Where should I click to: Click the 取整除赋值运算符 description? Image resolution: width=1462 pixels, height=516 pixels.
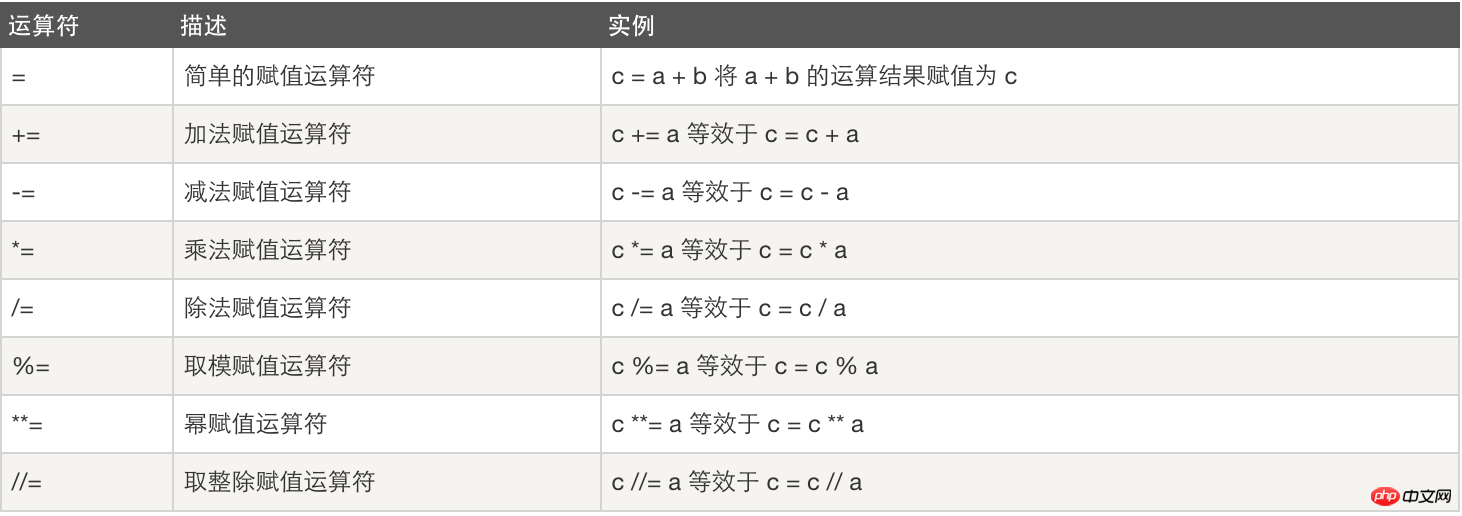click(x=280, y=482)
